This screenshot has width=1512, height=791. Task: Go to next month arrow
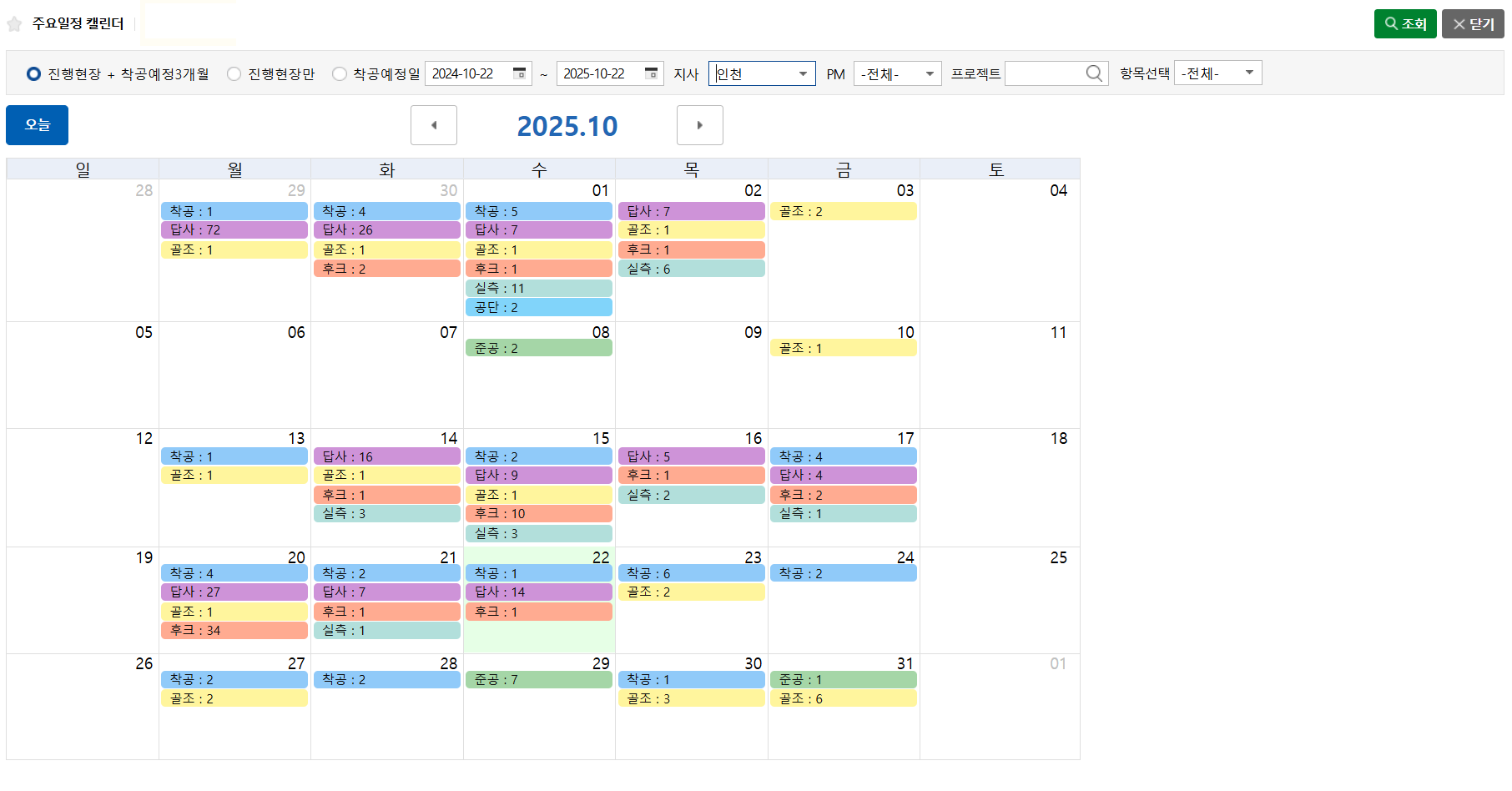click(699, 125)
